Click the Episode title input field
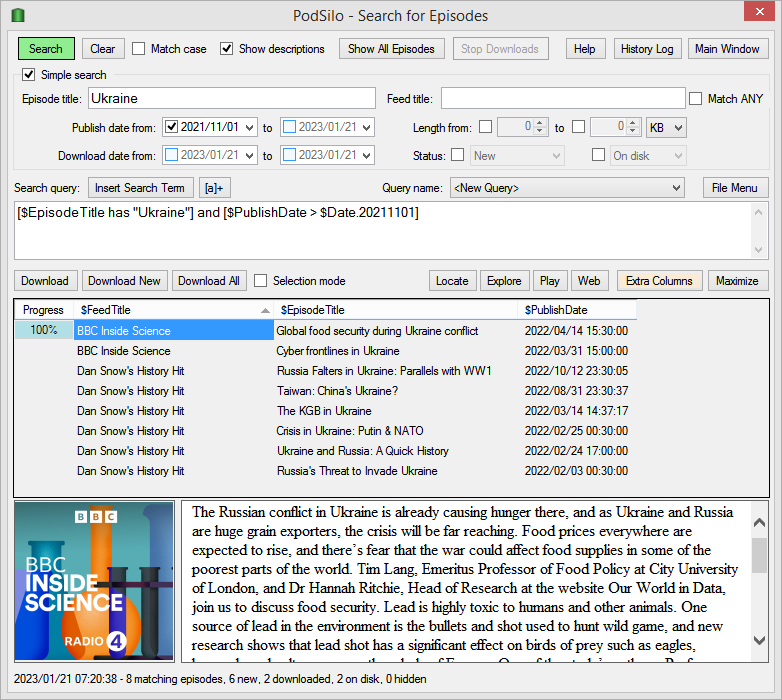782x700 pixels. [232, 98]
